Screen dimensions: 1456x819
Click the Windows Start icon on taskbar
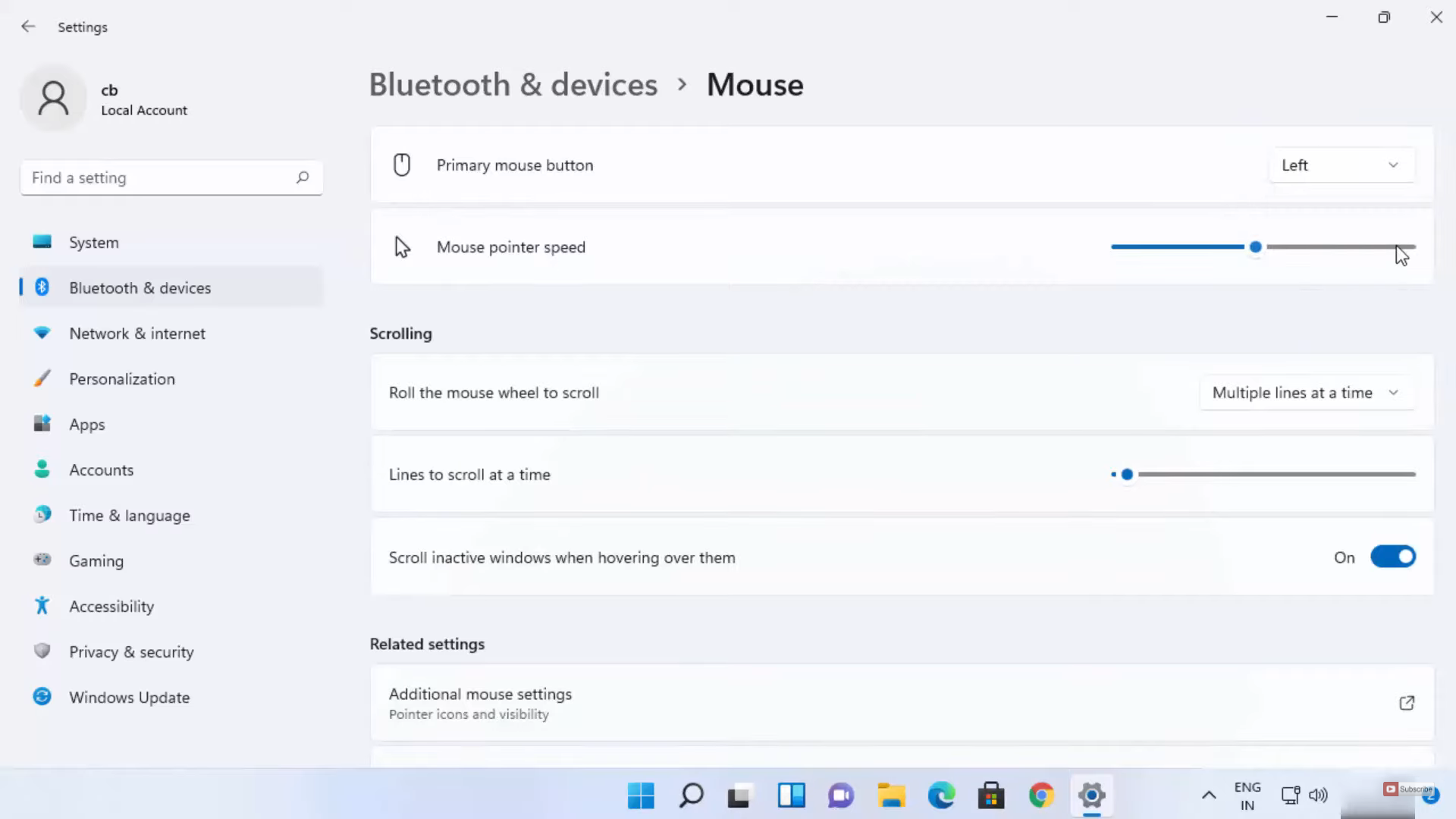click(x=641, y=795)
